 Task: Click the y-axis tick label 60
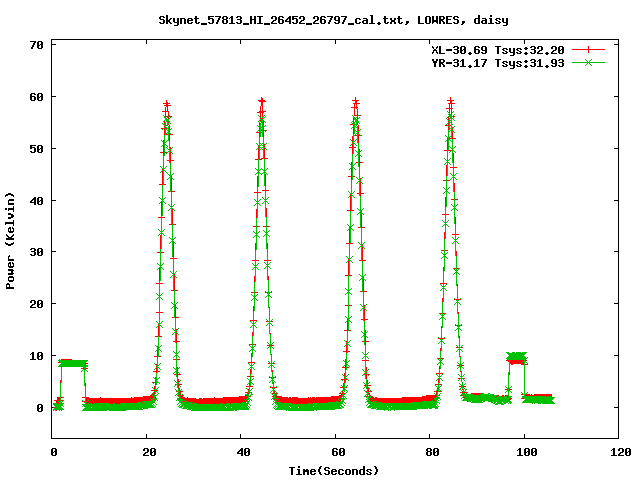[x=37, y=97]
